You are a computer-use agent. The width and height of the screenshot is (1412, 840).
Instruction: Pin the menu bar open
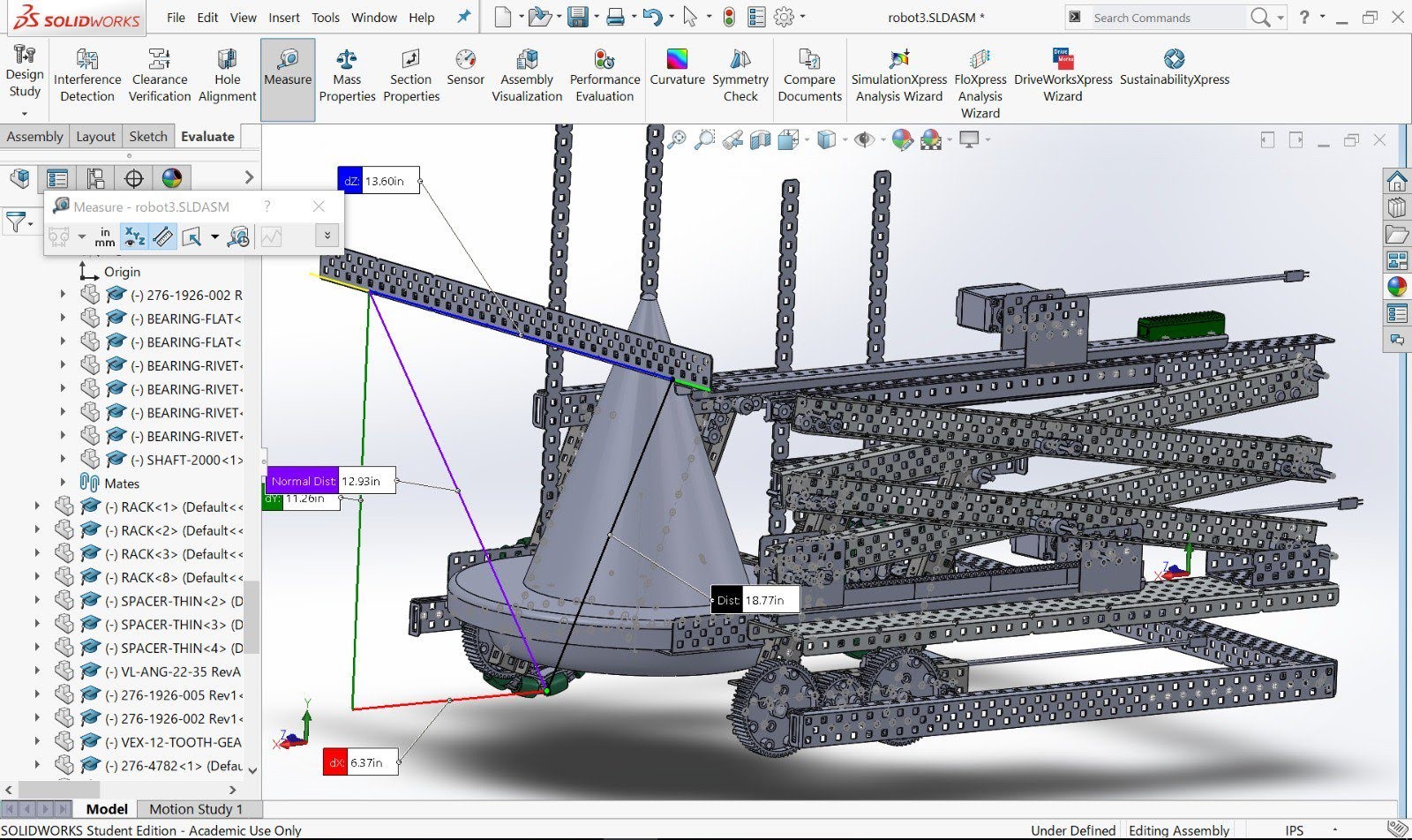pos(463,17)
